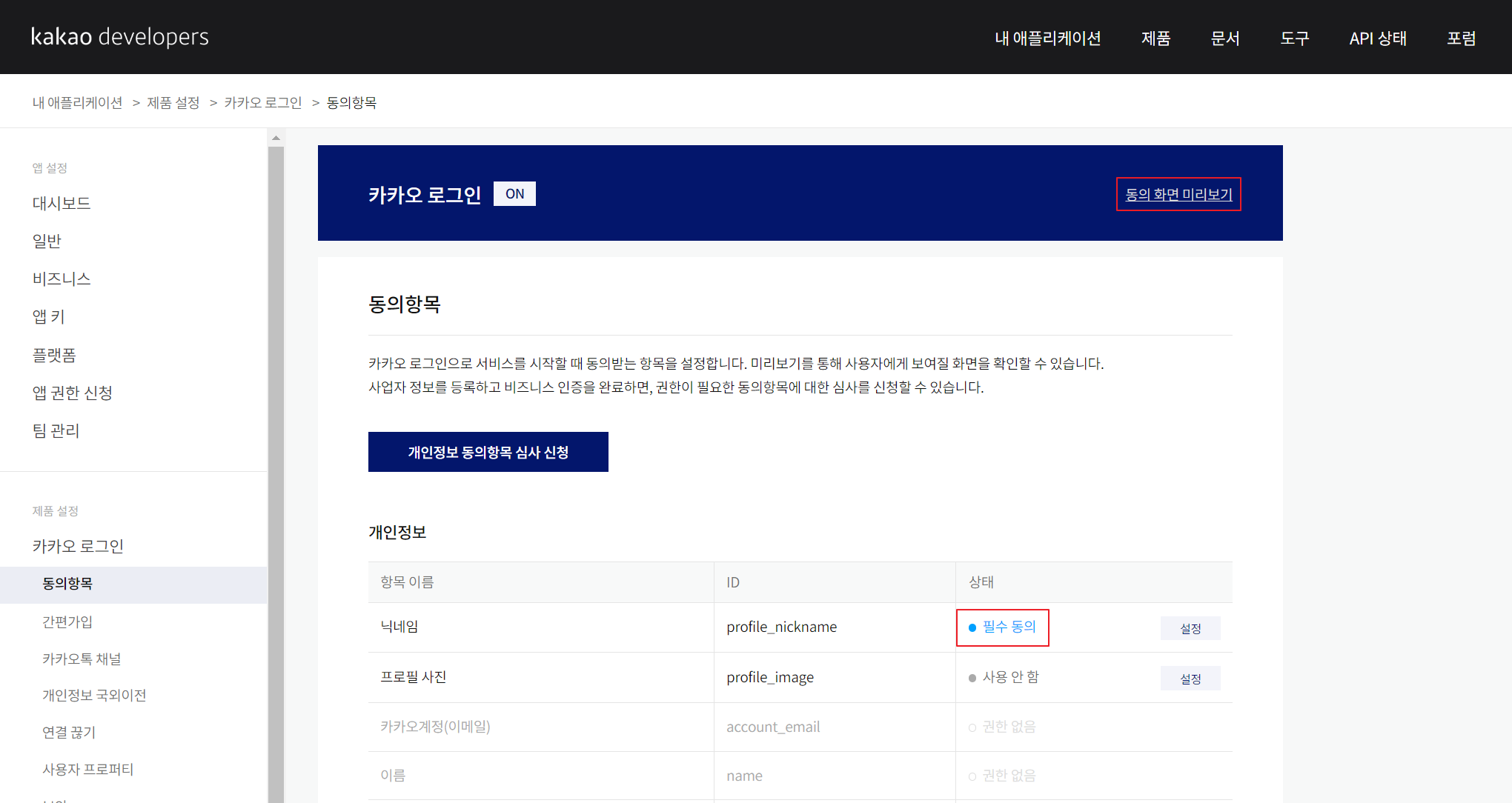Click 설정 button for 프로필 사진 row
The image size is (1512, 803).
pyautogui.click(x=1190, y=679)
